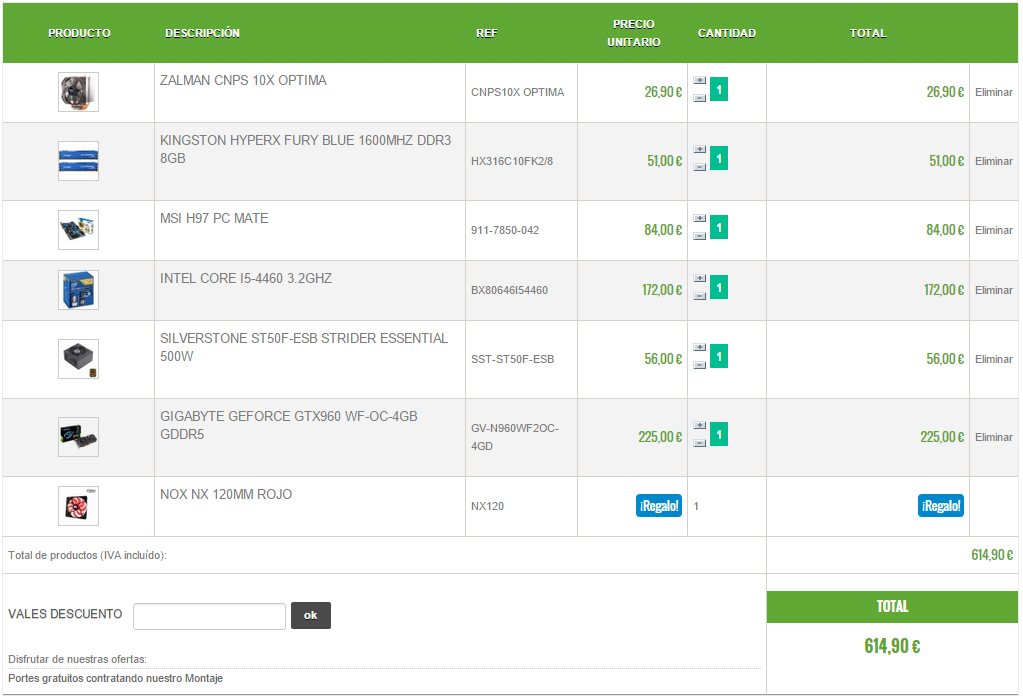Remove Kingston HyperX Fury with Eliminar

(994, 161)
